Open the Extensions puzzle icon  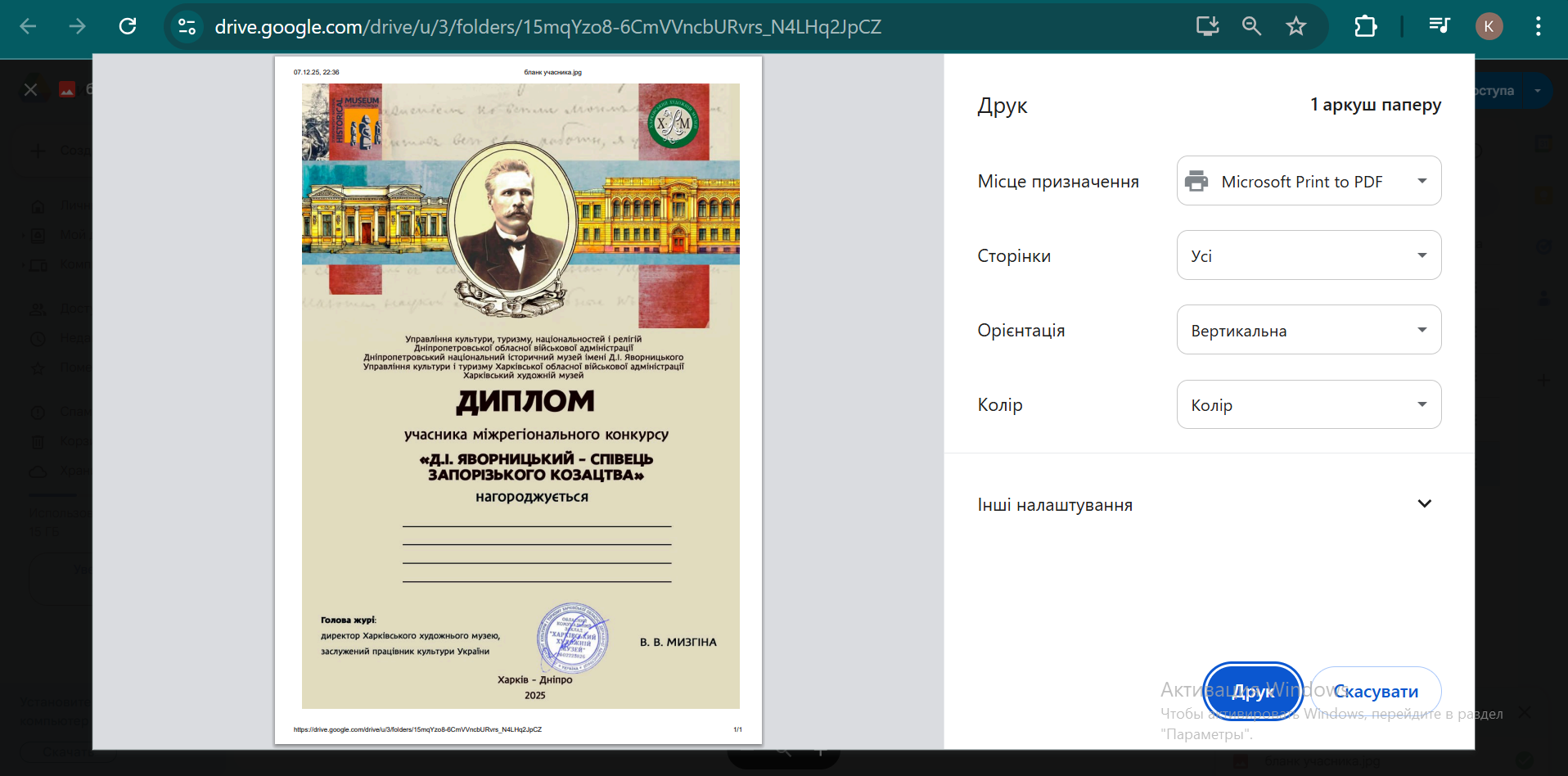1365,26
